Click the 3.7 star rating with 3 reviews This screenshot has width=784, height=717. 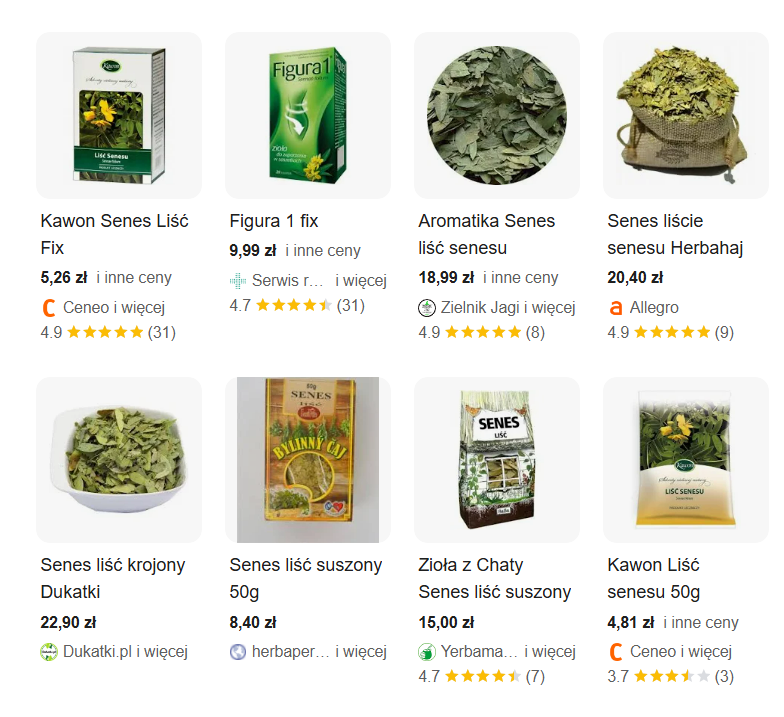(x=670, y=676)
